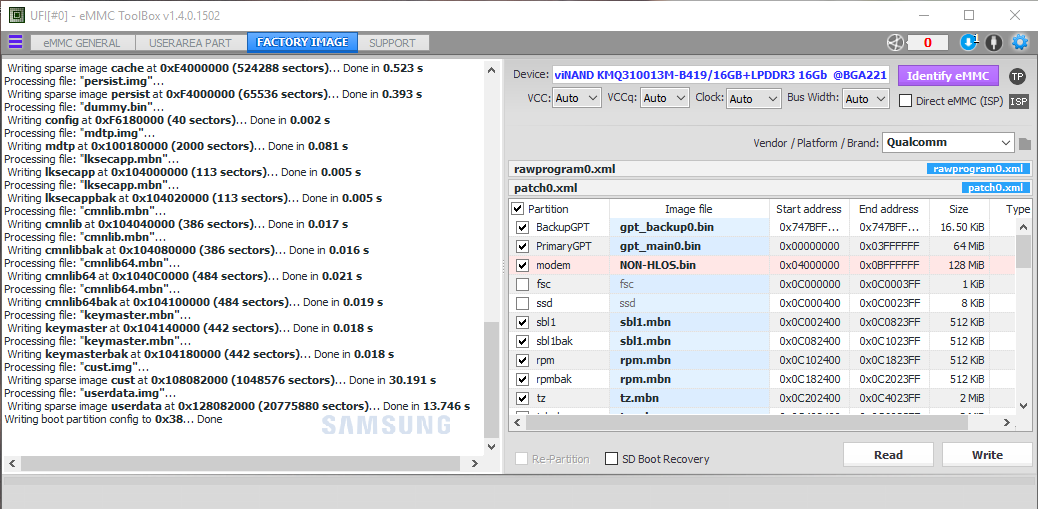Select the FACTORY IMAGE tab
Viewport: 1038px width, 509px height.
pyautogui.click(x=303, y=42)
